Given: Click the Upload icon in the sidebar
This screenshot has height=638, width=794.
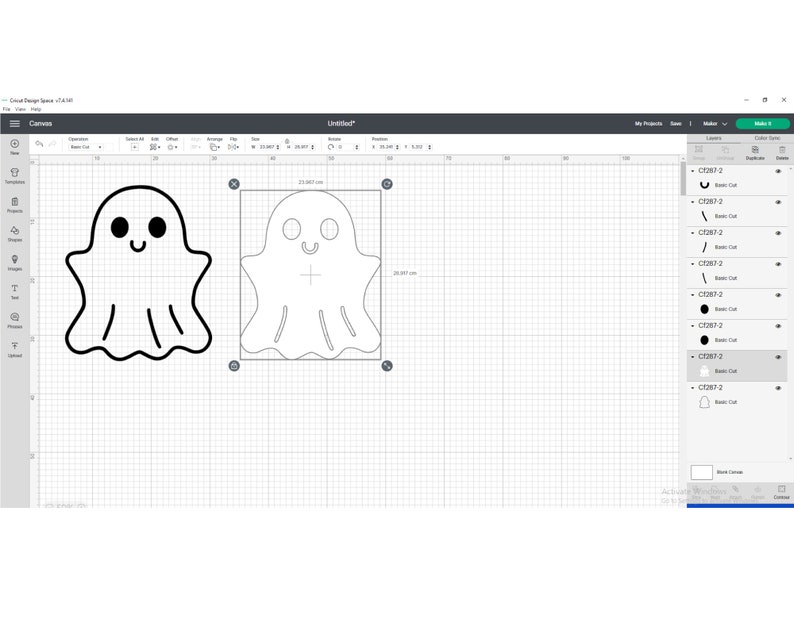Looking at the screenshot, I should (15, 349).
